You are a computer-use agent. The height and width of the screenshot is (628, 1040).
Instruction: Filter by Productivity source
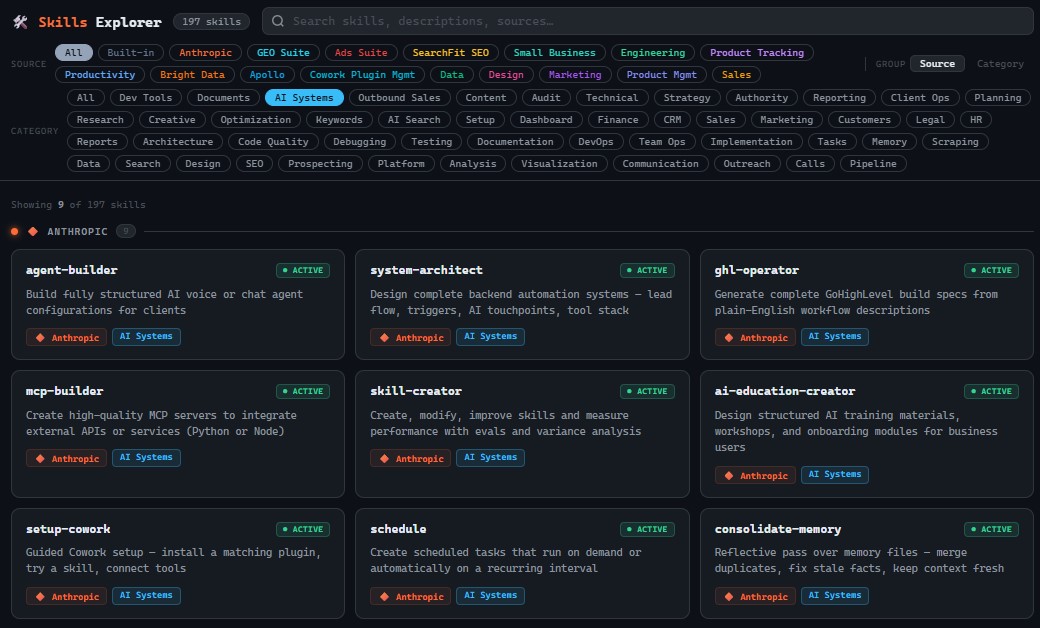99,74
